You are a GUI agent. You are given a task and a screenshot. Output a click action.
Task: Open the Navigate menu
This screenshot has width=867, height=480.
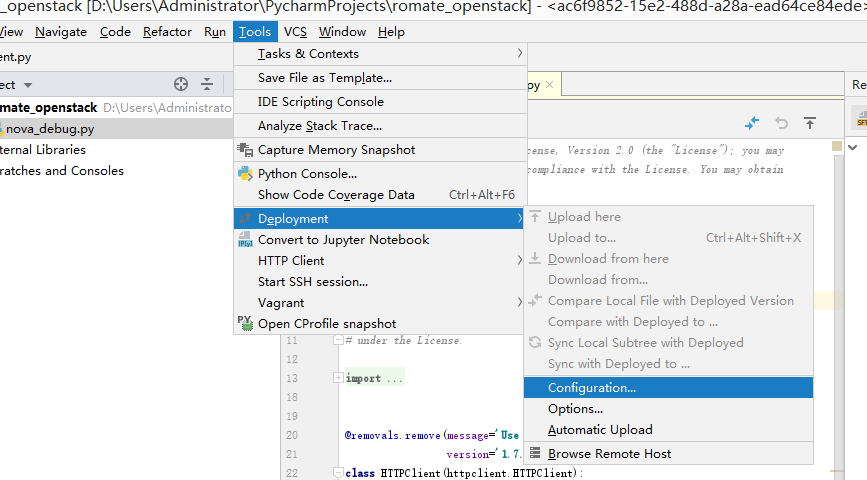61,32
